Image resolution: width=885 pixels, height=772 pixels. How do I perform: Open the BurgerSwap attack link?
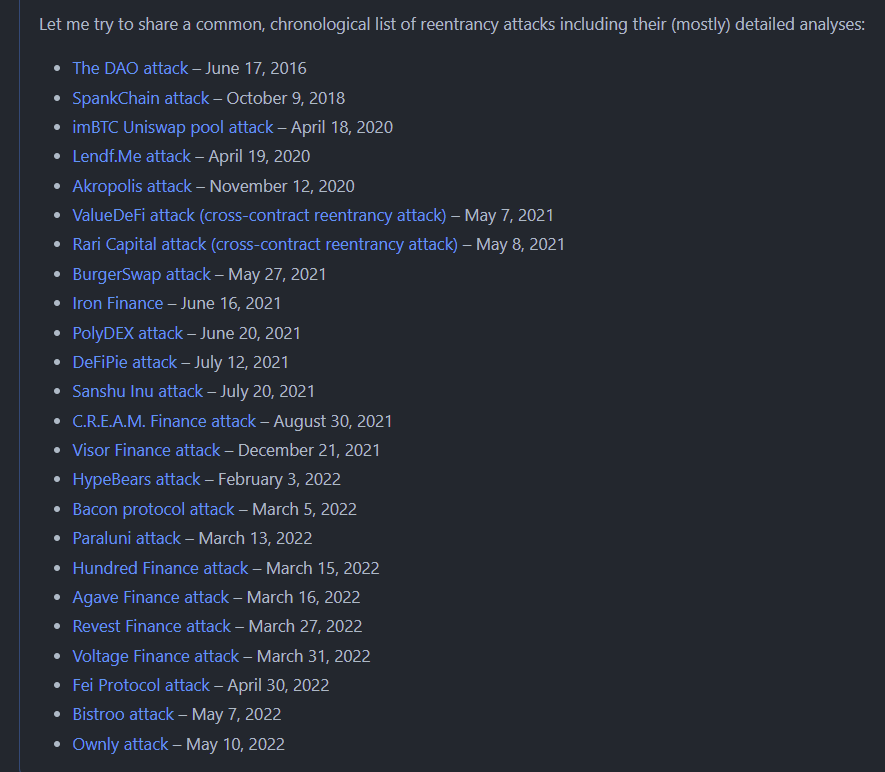coord(141,273)
